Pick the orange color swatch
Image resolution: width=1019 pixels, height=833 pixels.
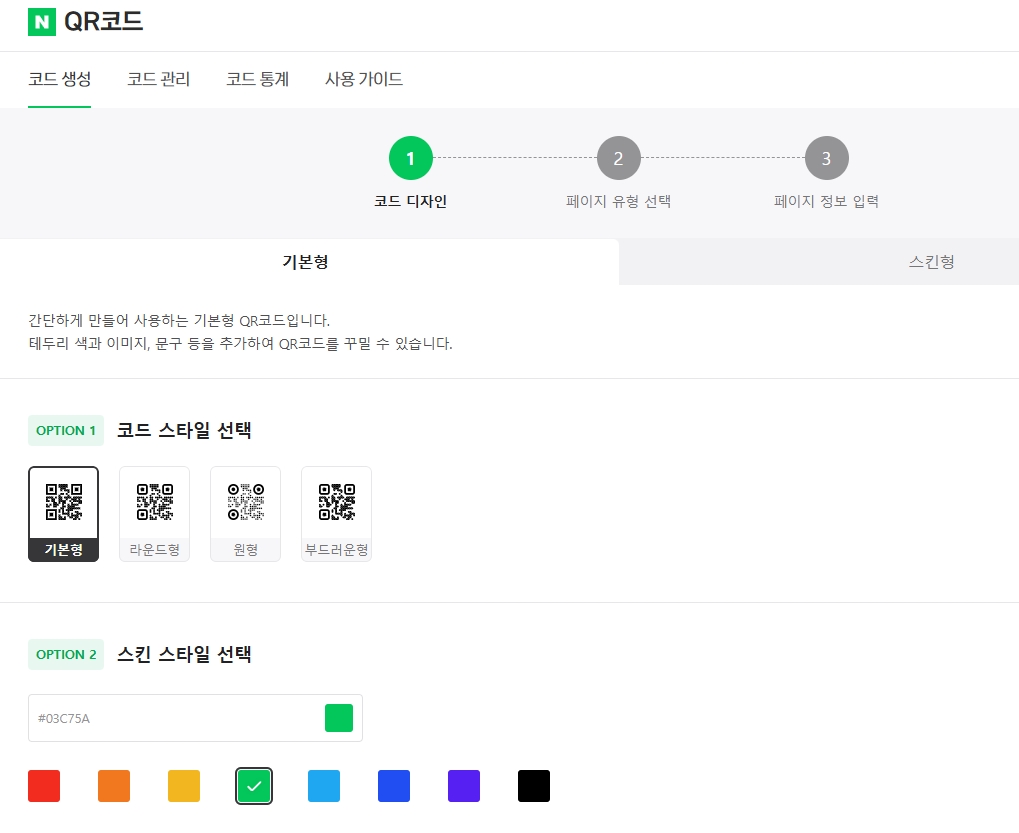114,786
